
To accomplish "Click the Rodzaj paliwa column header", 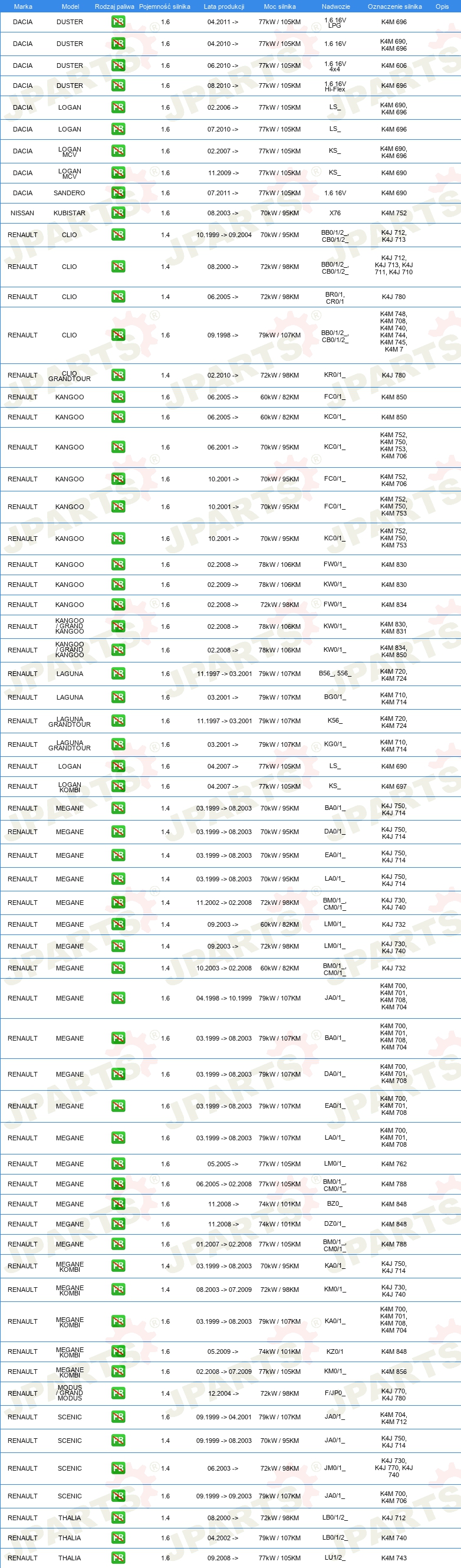I will (114, 6).
